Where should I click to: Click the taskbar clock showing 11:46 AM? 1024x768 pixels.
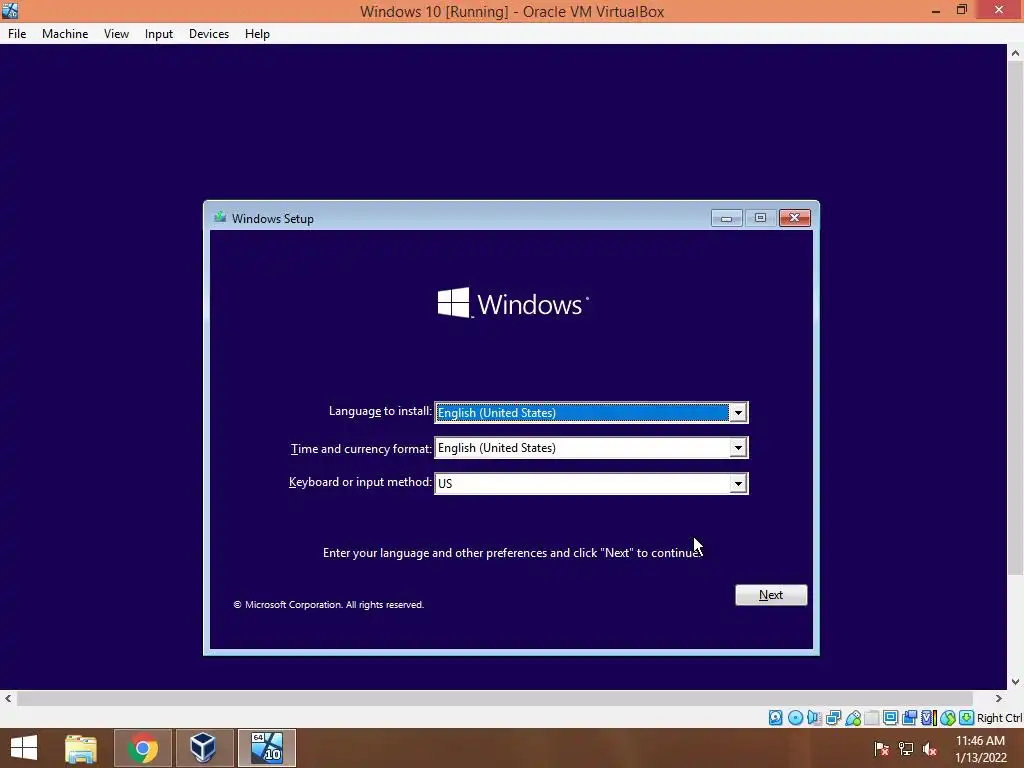980,748
